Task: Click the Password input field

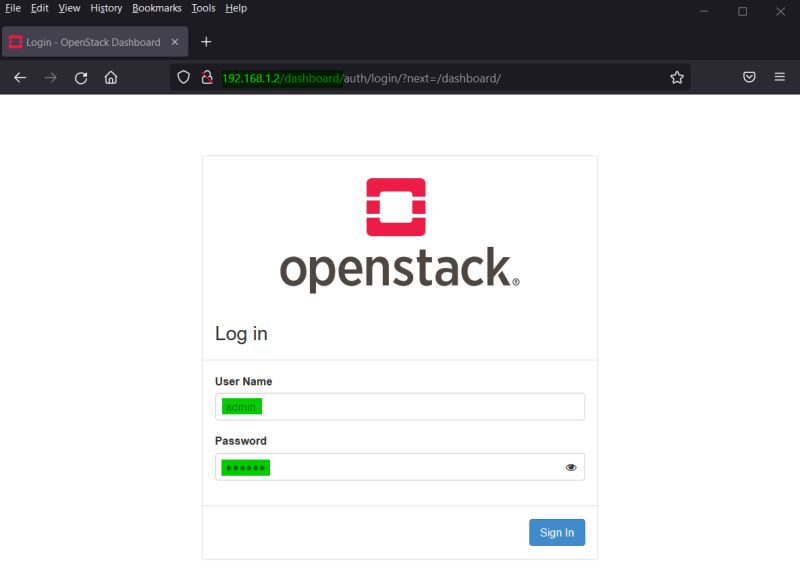Action: (x=399, y=466)
